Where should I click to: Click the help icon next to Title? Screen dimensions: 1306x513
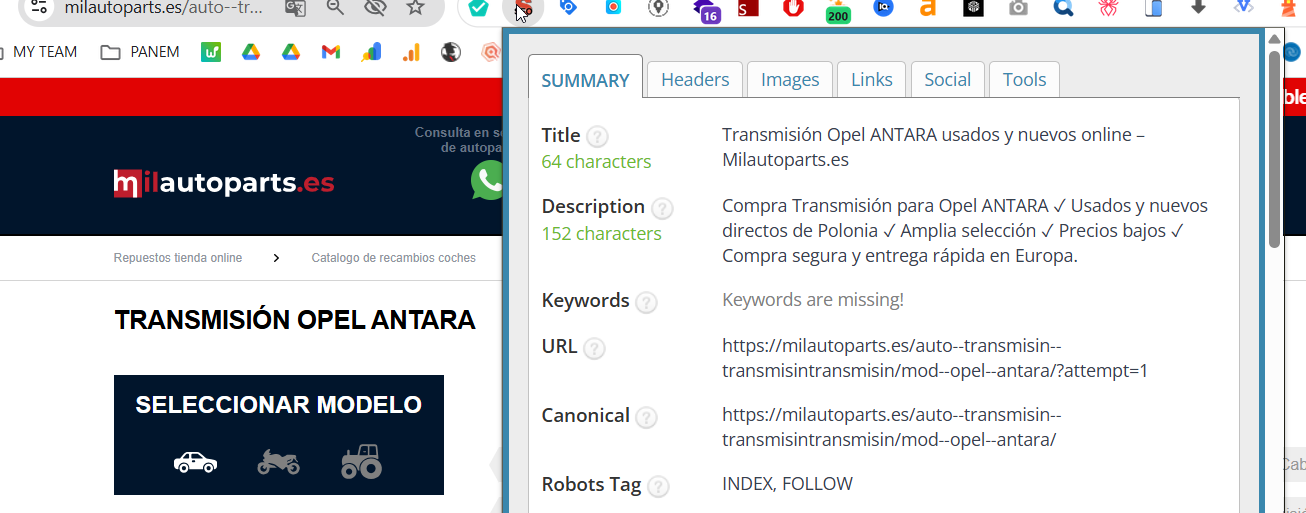coord(597,137)
